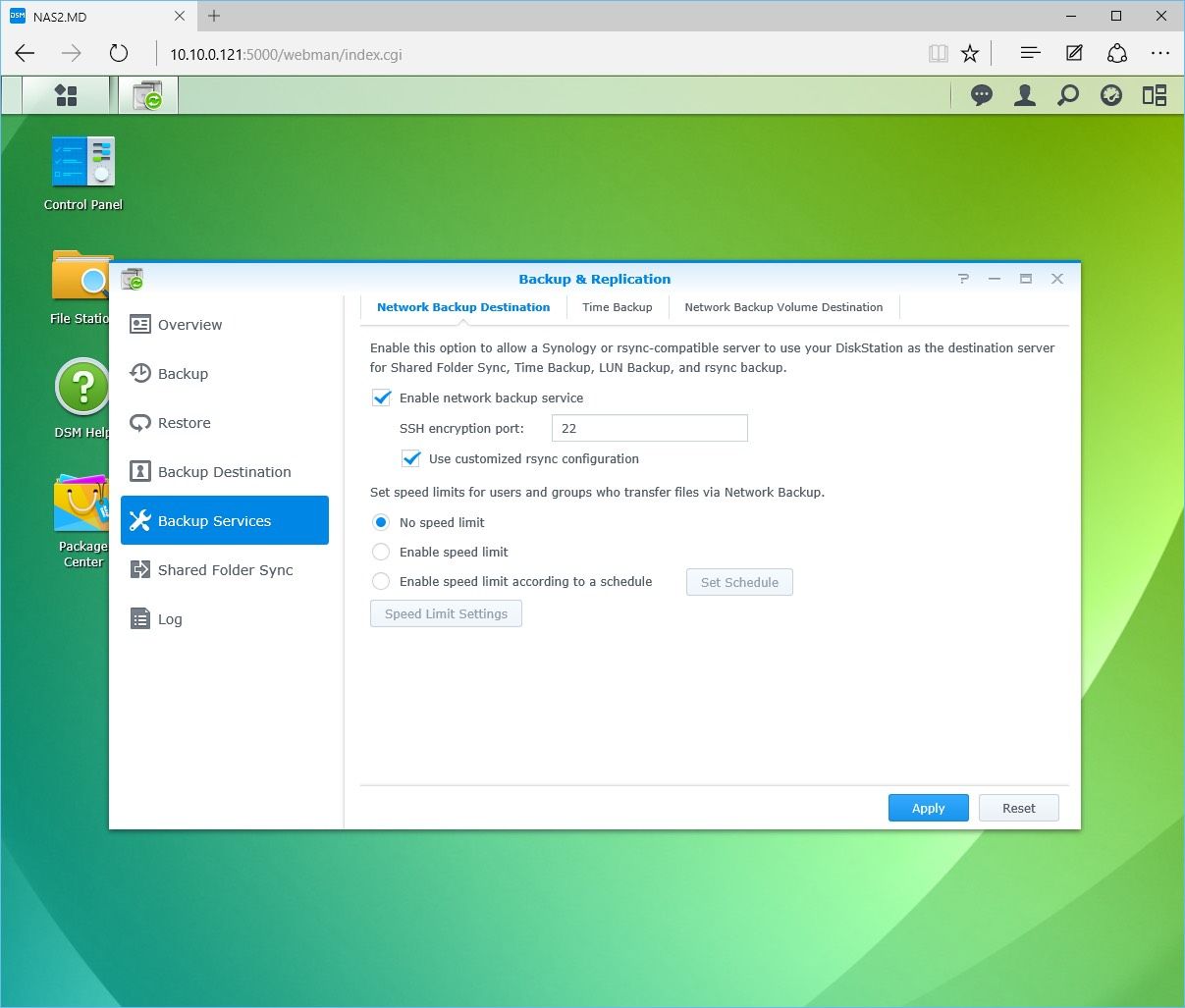This screenshot has height=1008, width=1185.
Task: Select Backup Services in sidebar
Action: point(225,520)
